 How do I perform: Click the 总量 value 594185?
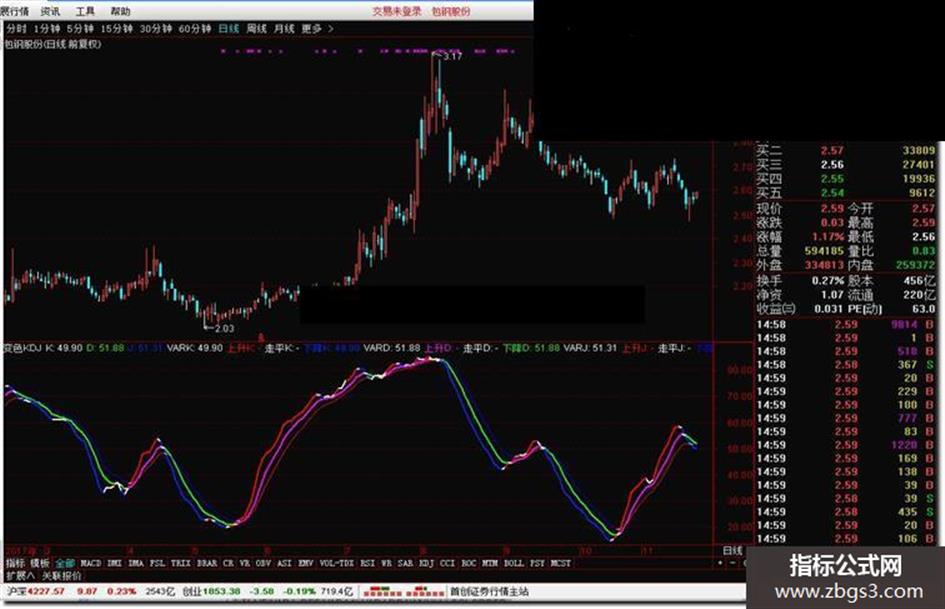(824, 251)
